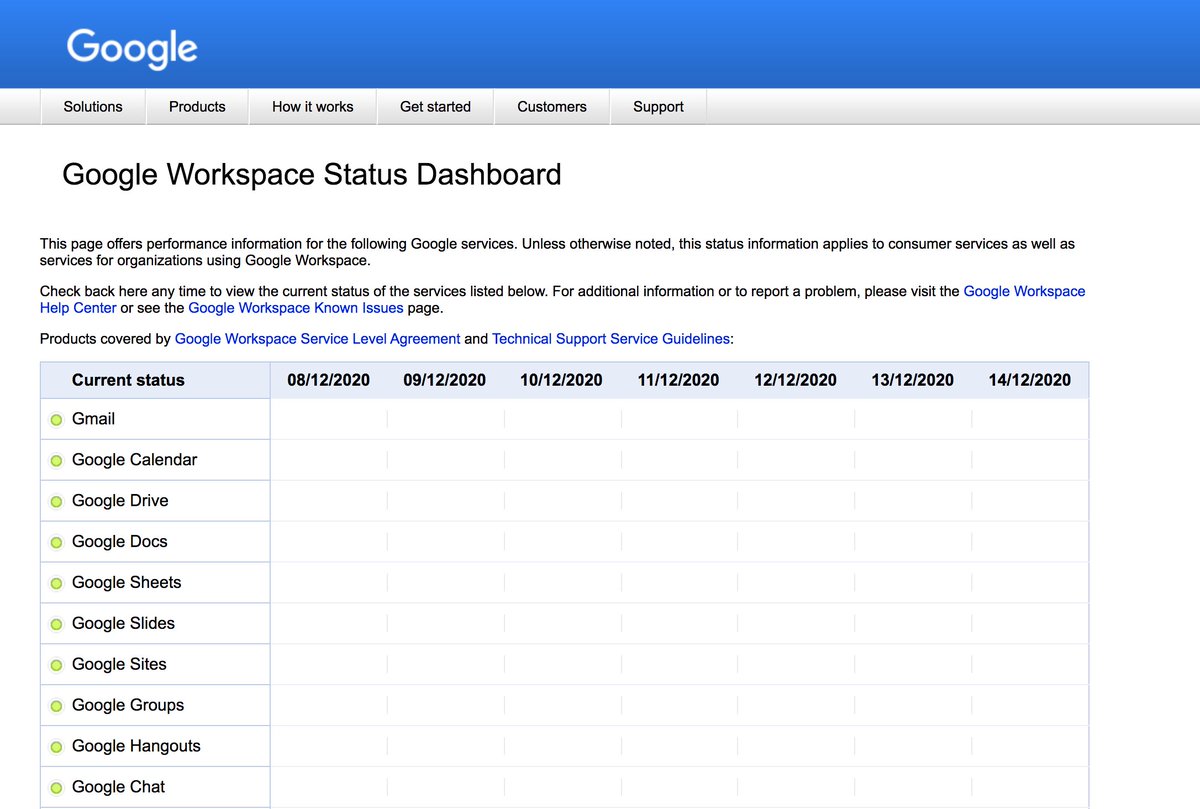
Task: Open the Solutions menu item
Action: [92, 106]
